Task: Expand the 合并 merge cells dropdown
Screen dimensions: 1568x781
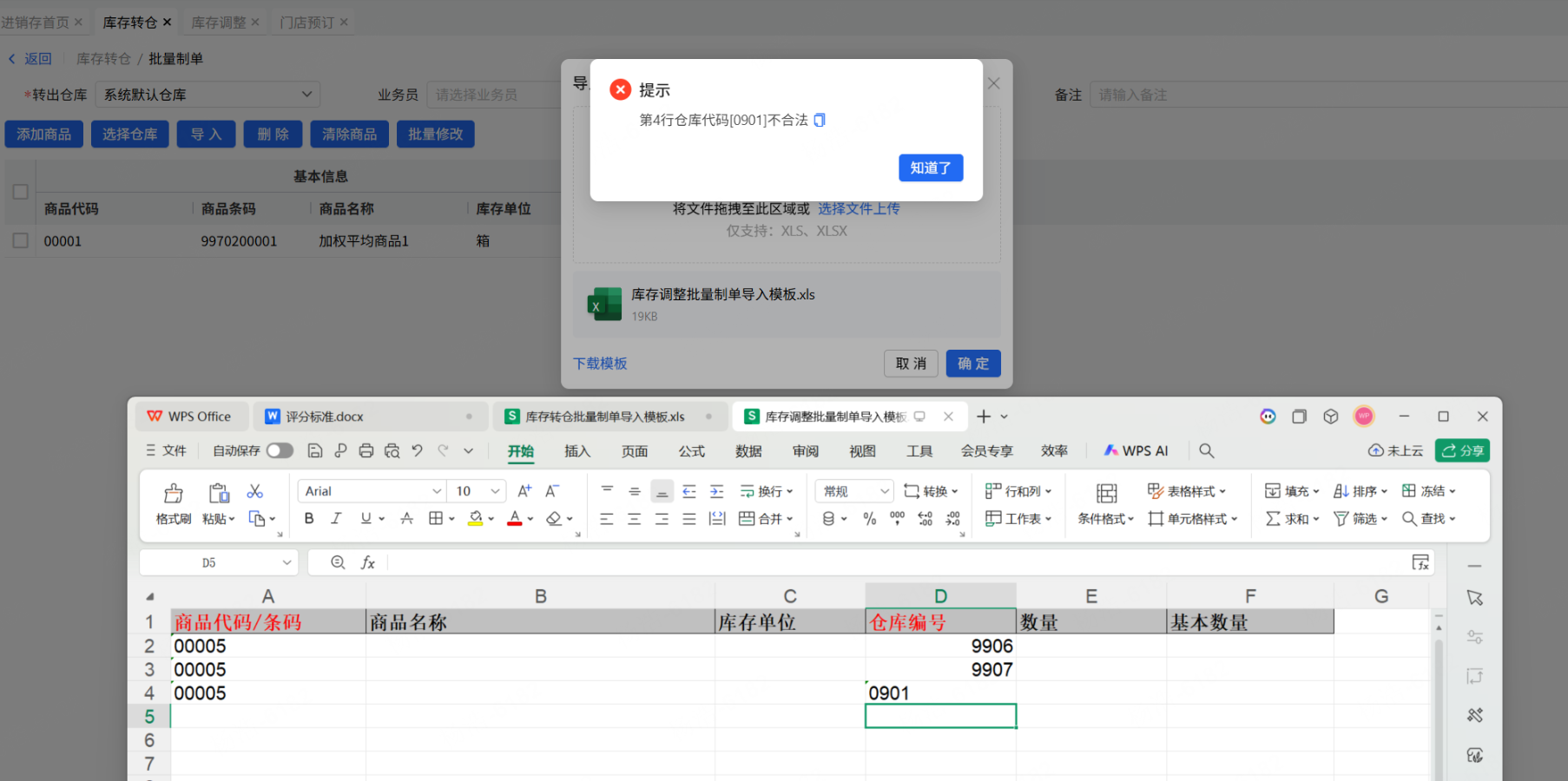Action: click(790, 519)
